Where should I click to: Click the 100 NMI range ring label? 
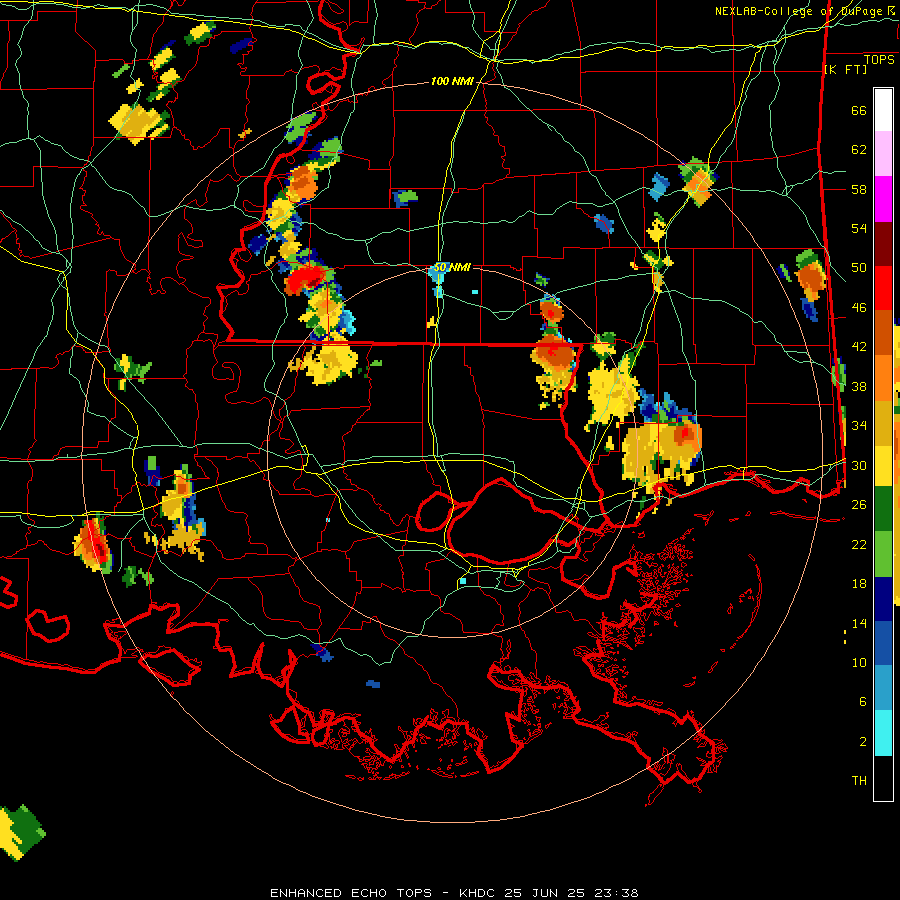(452, 82)
